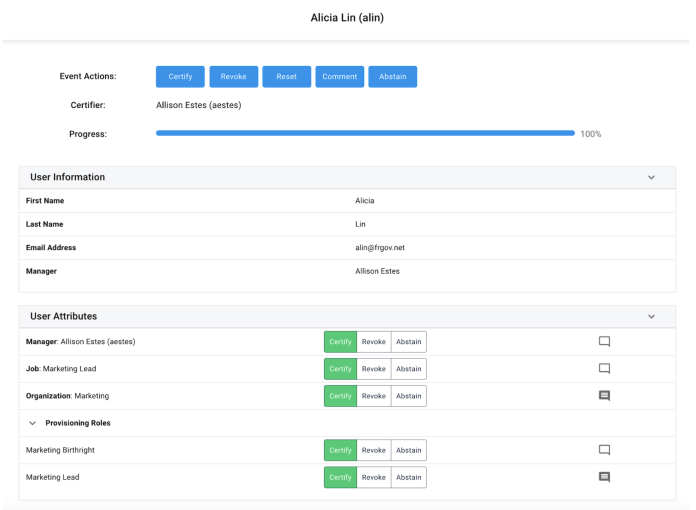Click the Comment event action button
Screen dimensions: 696x510
[x=339, y=77]
